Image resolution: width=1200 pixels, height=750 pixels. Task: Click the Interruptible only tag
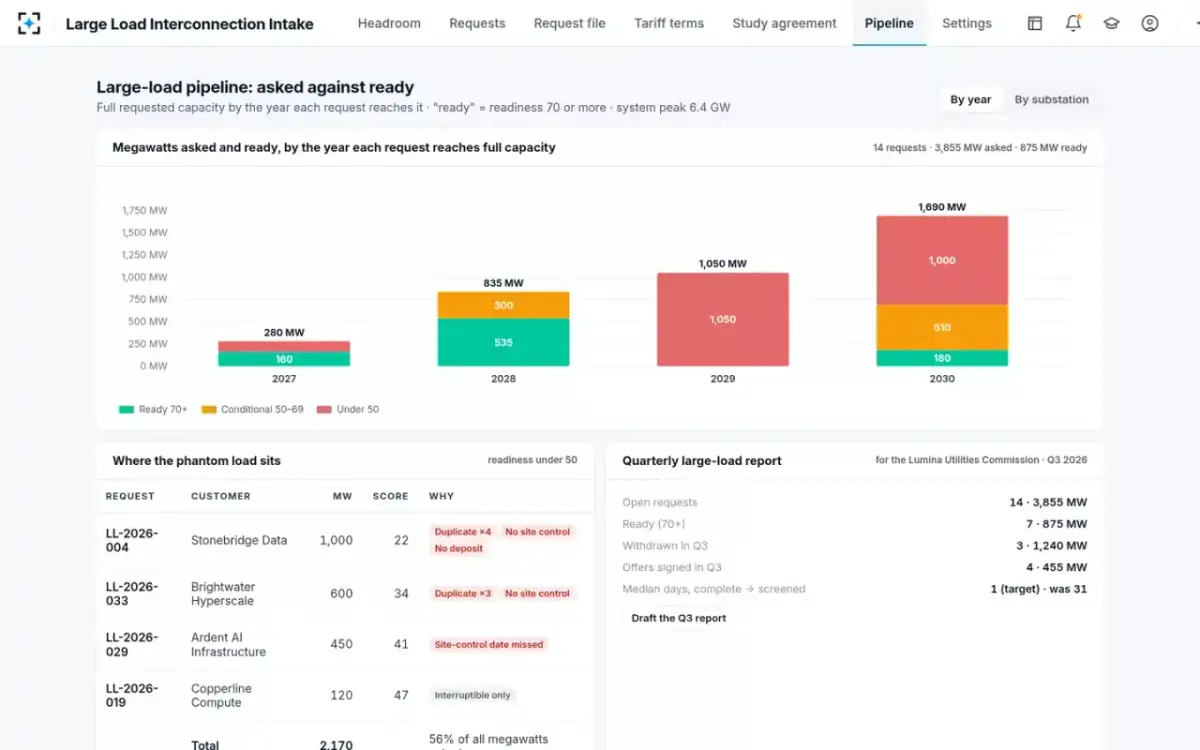click(473, 695)
